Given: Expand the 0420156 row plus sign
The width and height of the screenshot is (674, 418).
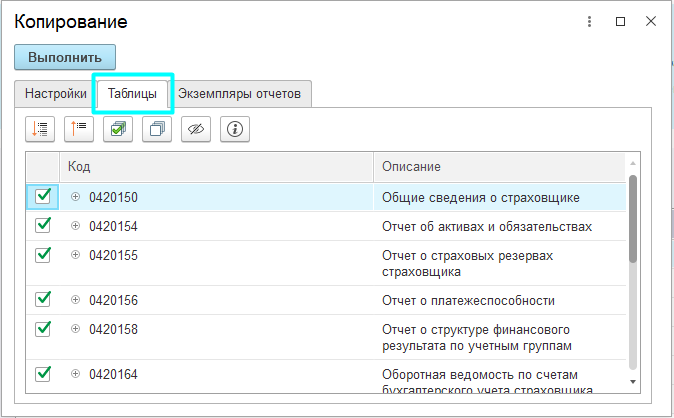Looking at the screenshot, I should click(x=75, y=300).
